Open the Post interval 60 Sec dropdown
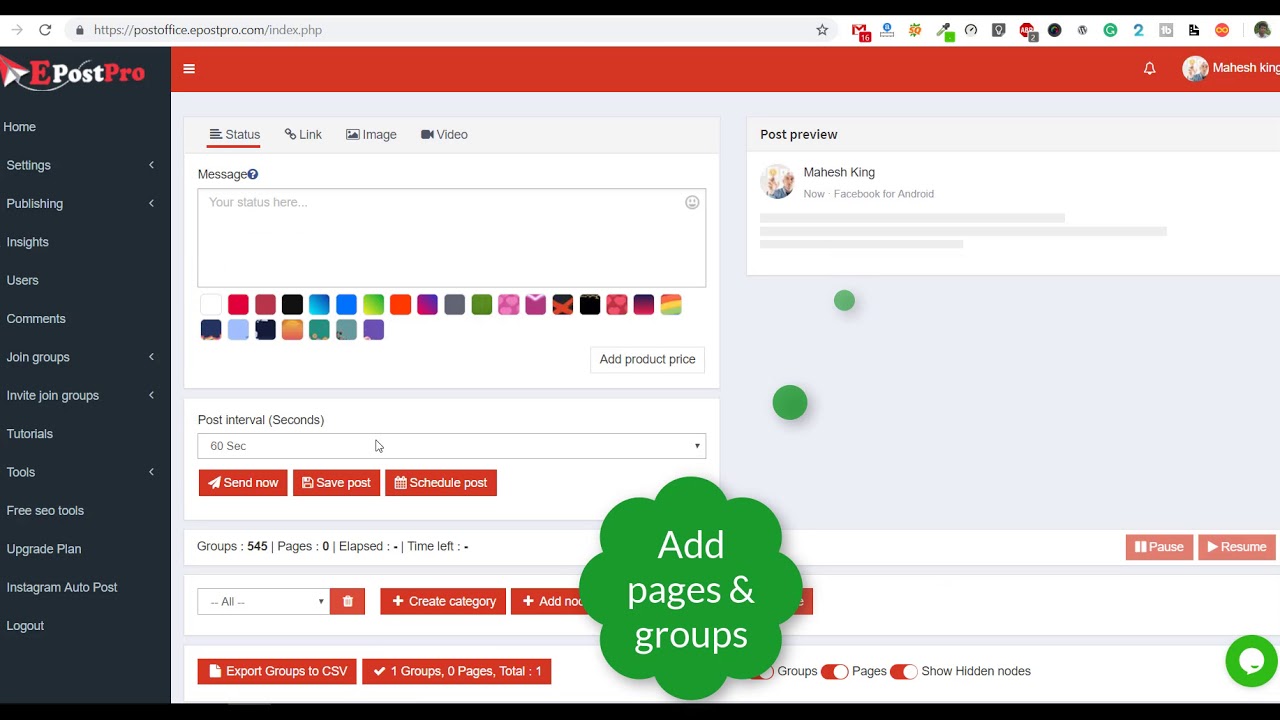The height and width of the screenshot is (720, 1280). coord(452,446)
